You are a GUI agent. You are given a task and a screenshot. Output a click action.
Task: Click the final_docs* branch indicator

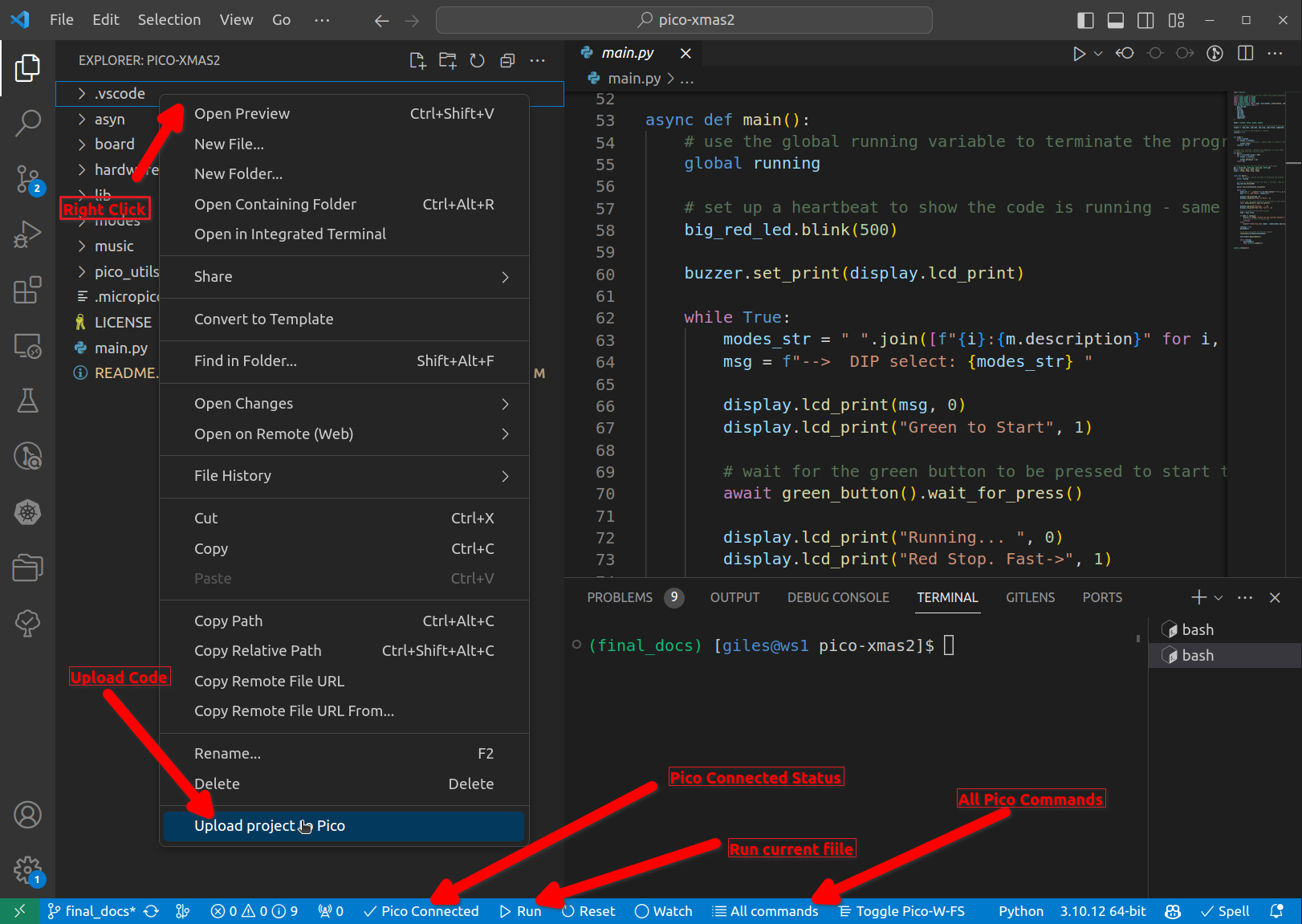[92, 911]
